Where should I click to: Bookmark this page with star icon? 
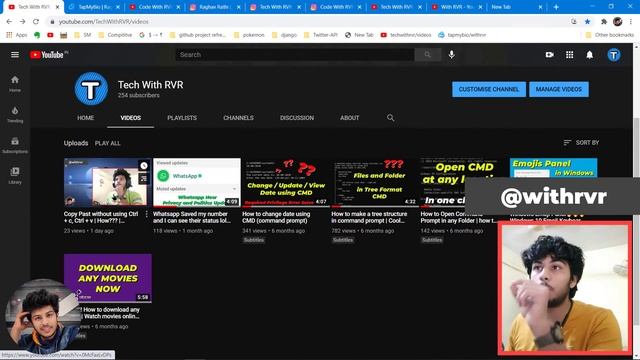587,22
